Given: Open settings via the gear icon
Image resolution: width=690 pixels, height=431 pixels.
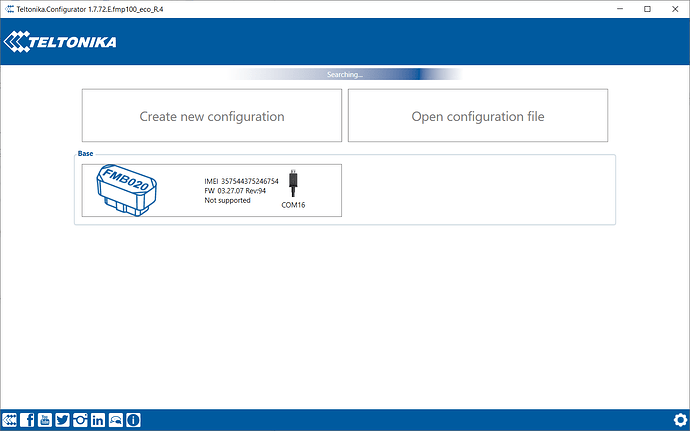Looking at the screenshot, I should (680, 420).
